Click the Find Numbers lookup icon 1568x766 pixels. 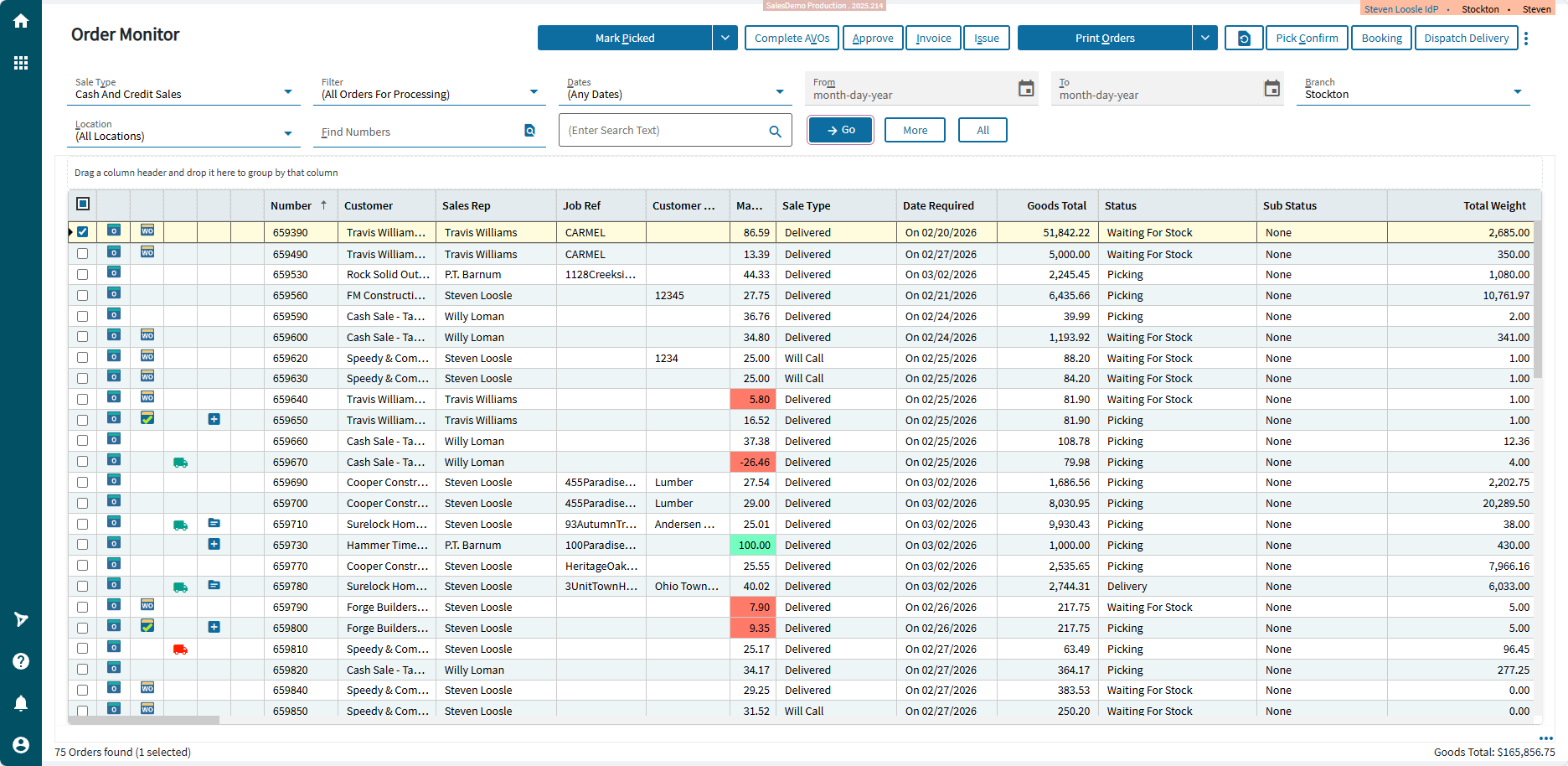(x=529, y=131)
